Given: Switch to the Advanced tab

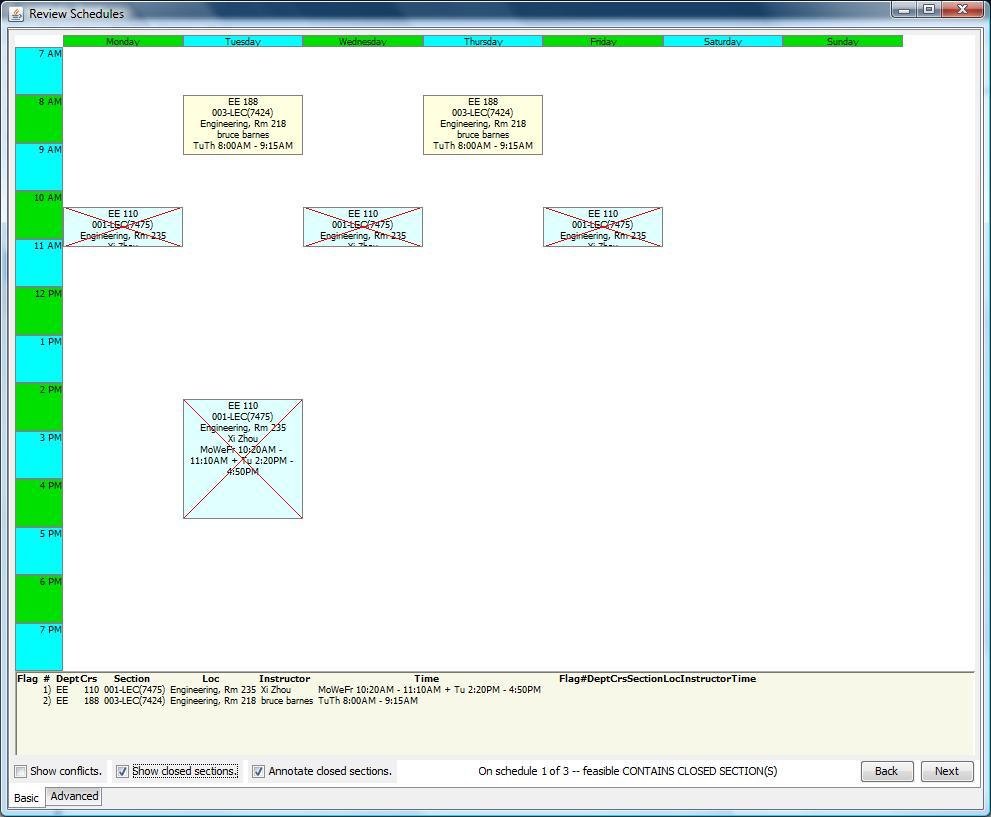Looking at the screenshot, I should click(73, 796).
